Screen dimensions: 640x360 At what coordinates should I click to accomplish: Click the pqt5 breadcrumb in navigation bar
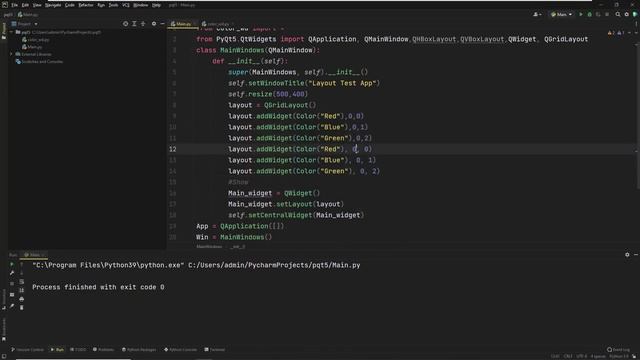tap(8, 15)
